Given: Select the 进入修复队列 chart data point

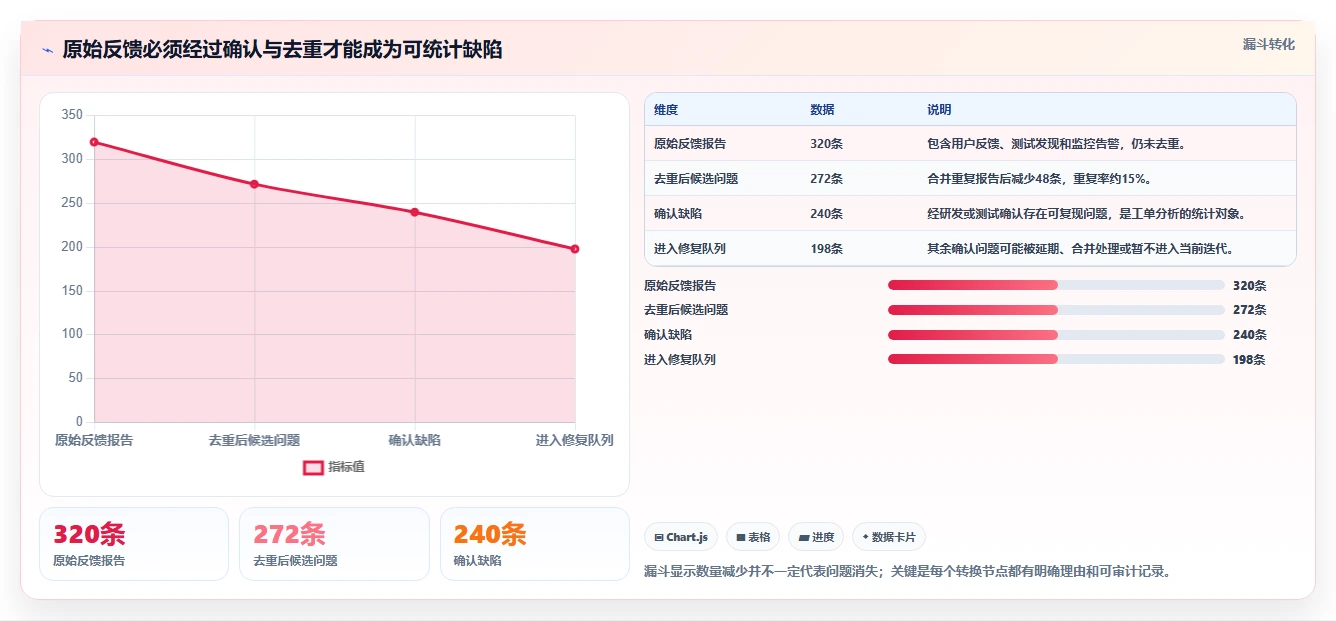Looking at the screenshot, I should tap(575, 249).
